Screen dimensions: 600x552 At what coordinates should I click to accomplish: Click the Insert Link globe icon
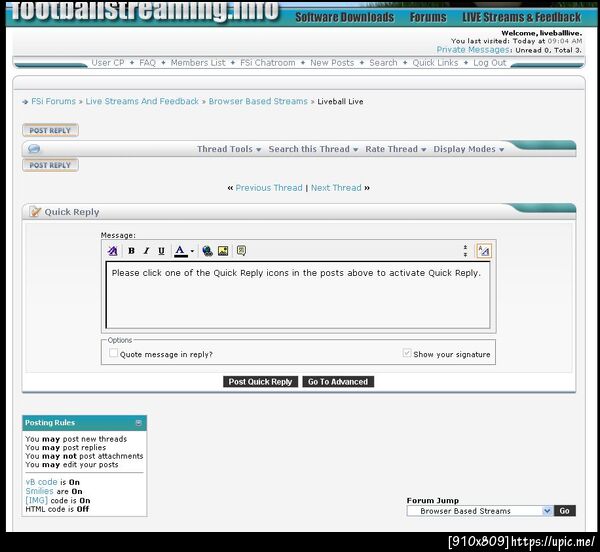[207, 251]
